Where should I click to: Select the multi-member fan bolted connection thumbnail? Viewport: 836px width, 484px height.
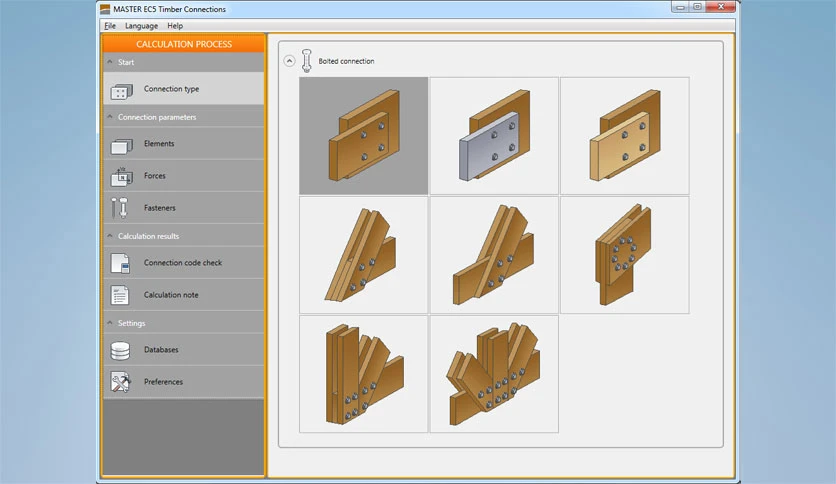pyautogui.click(x=494, y=374)
